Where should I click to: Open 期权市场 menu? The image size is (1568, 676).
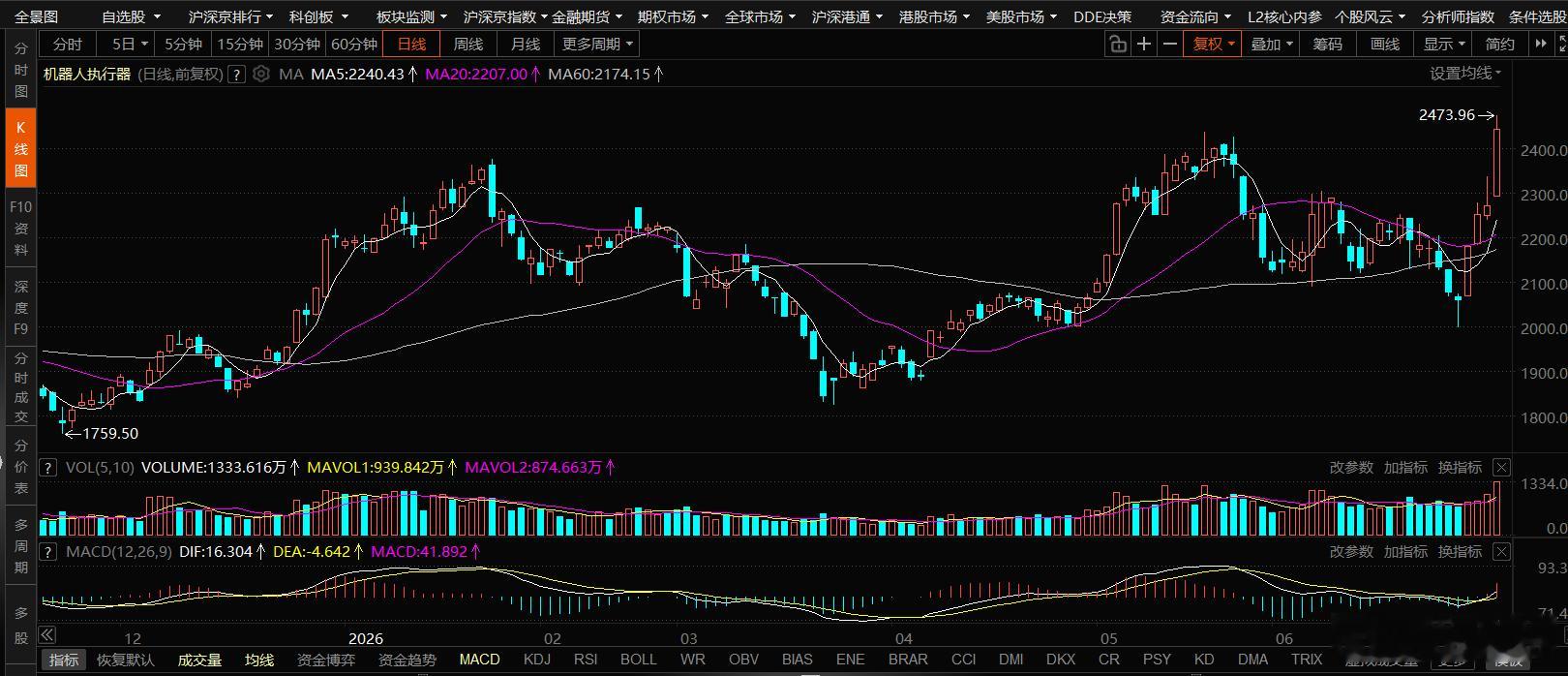(673, 16)
